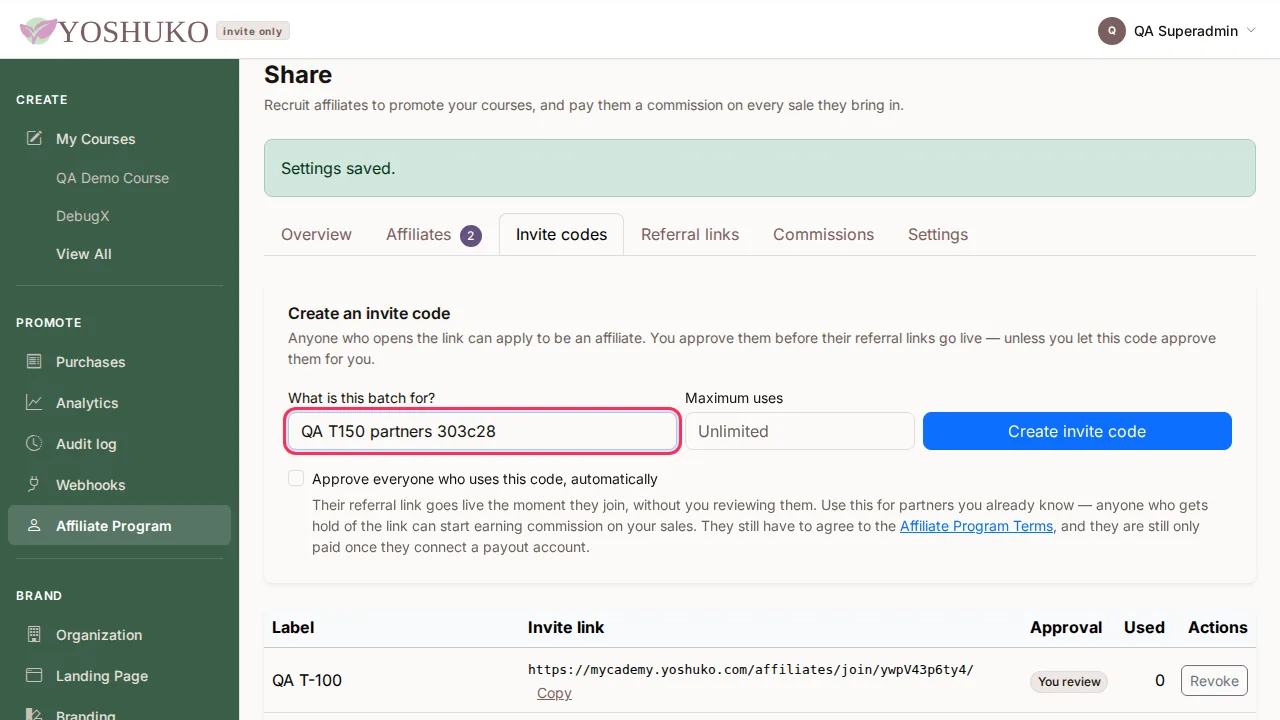
Task: Click the Audit log clock icon
Action: (34, 443)
